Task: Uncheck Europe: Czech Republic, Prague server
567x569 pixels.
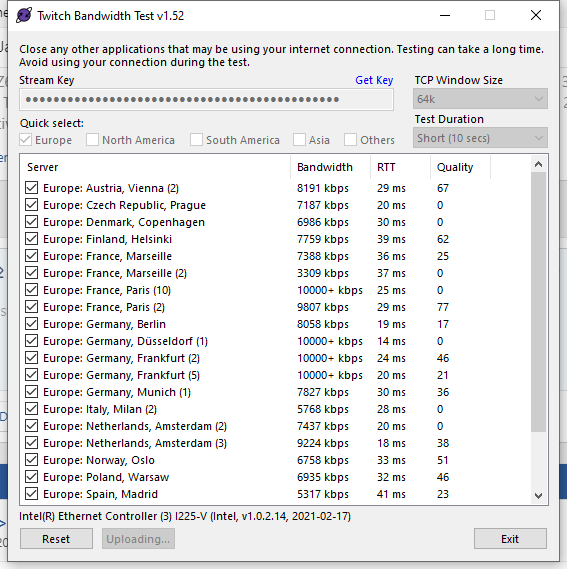Action: 32,205
